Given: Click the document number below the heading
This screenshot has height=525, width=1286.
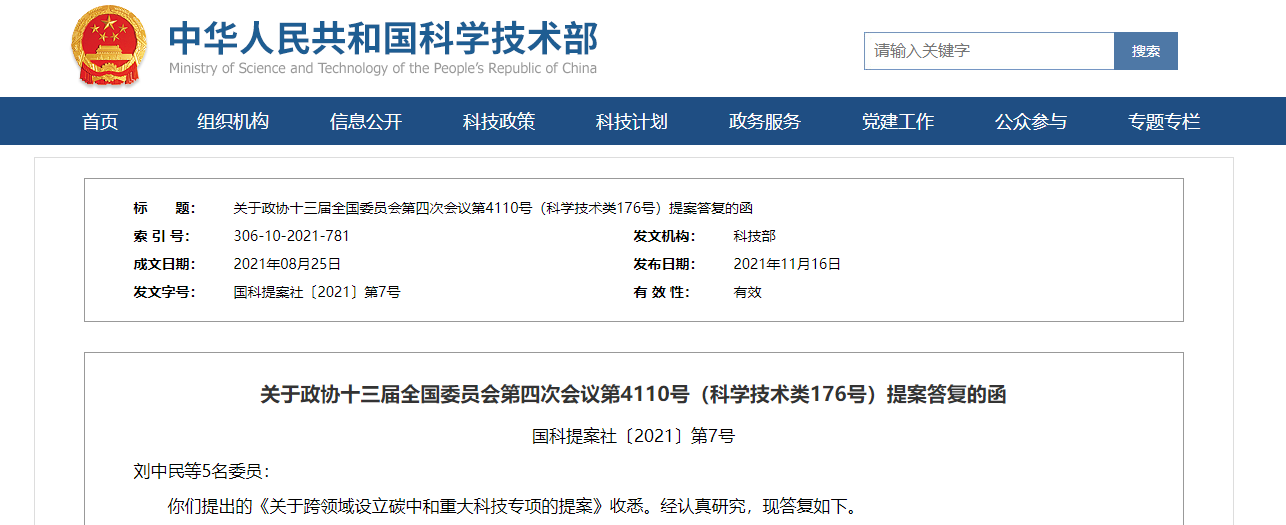Looking at the screenshot, I should (x=633, y=436).
